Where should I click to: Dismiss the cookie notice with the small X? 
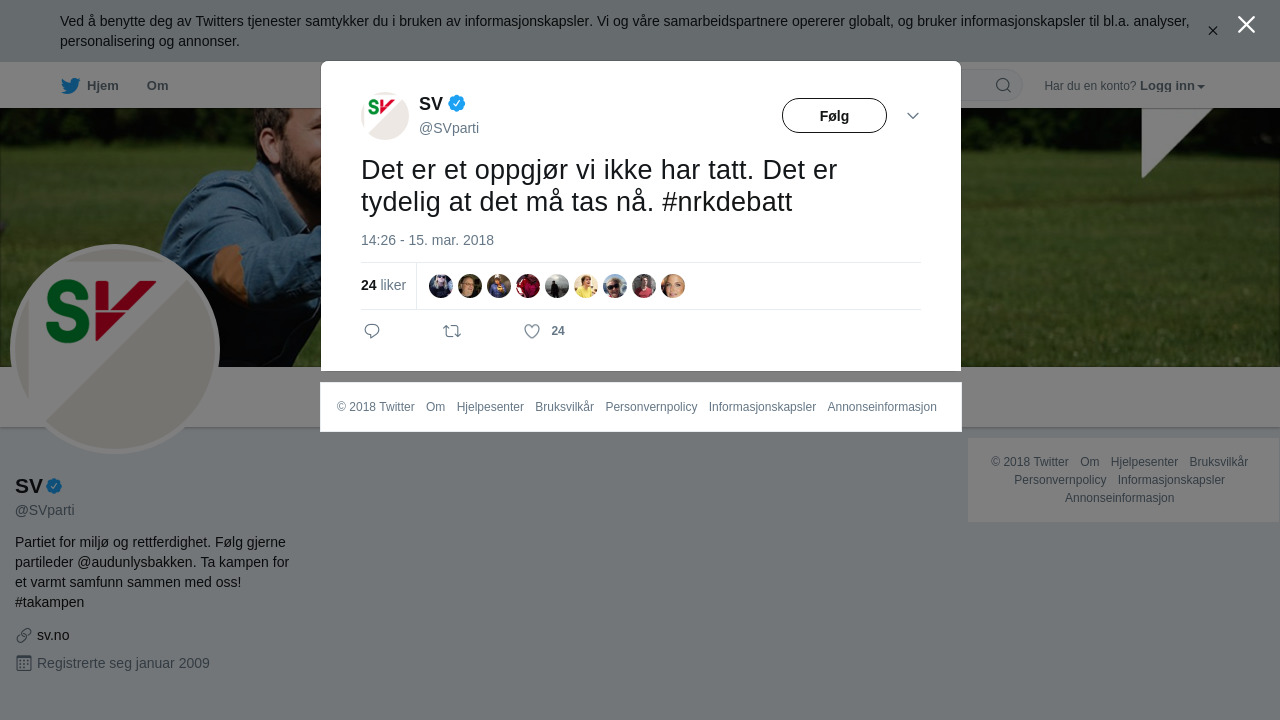1212,31
